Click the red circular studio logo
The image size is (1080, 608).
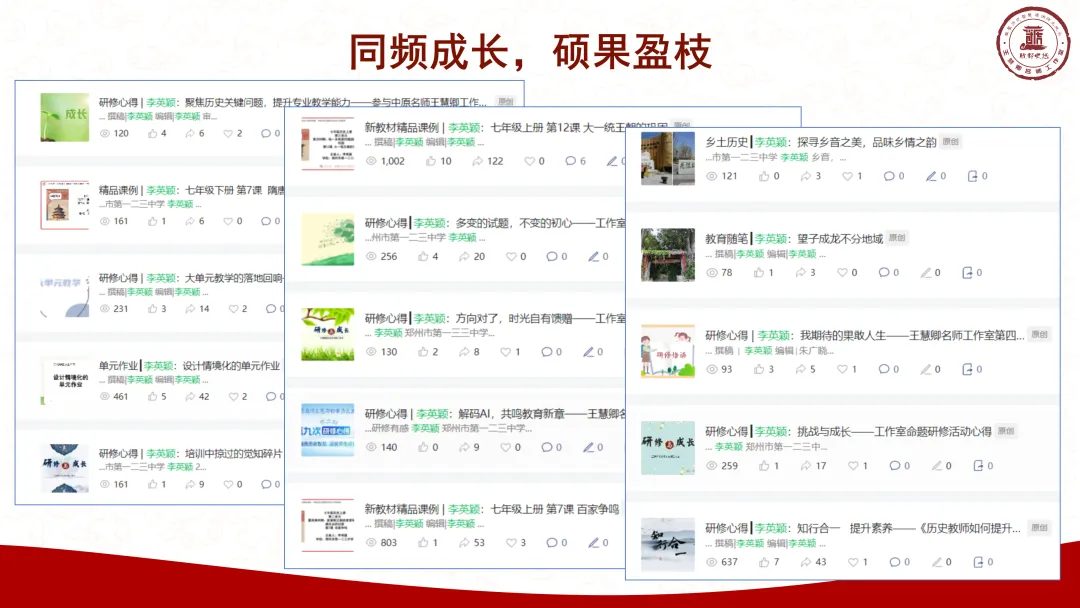click(1033, 44)
